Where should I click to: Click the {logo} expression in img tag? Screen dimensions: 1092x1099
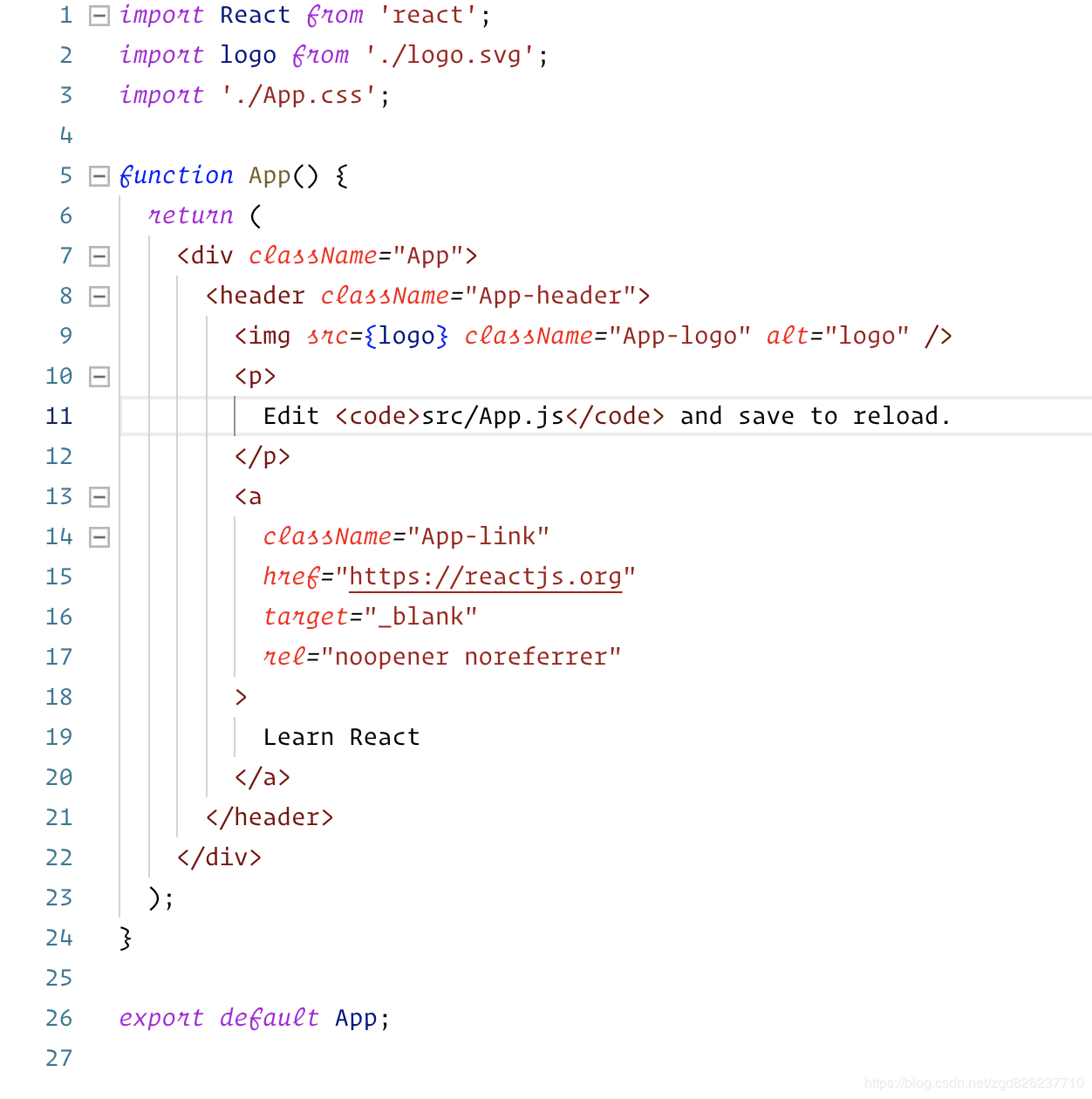406,337
